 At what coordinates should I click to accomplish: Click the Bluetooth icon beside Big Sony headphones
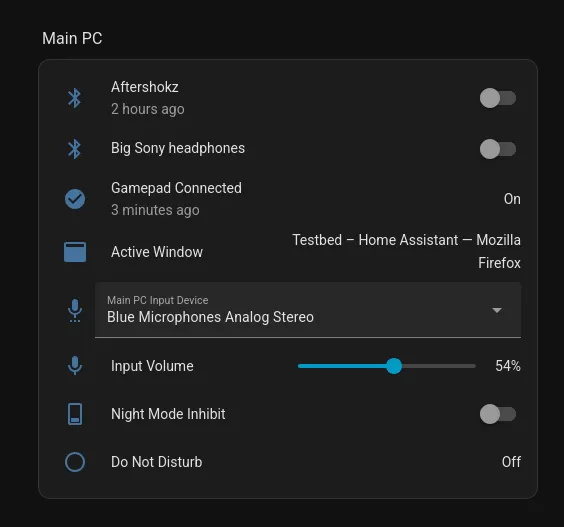coord(74,149)
